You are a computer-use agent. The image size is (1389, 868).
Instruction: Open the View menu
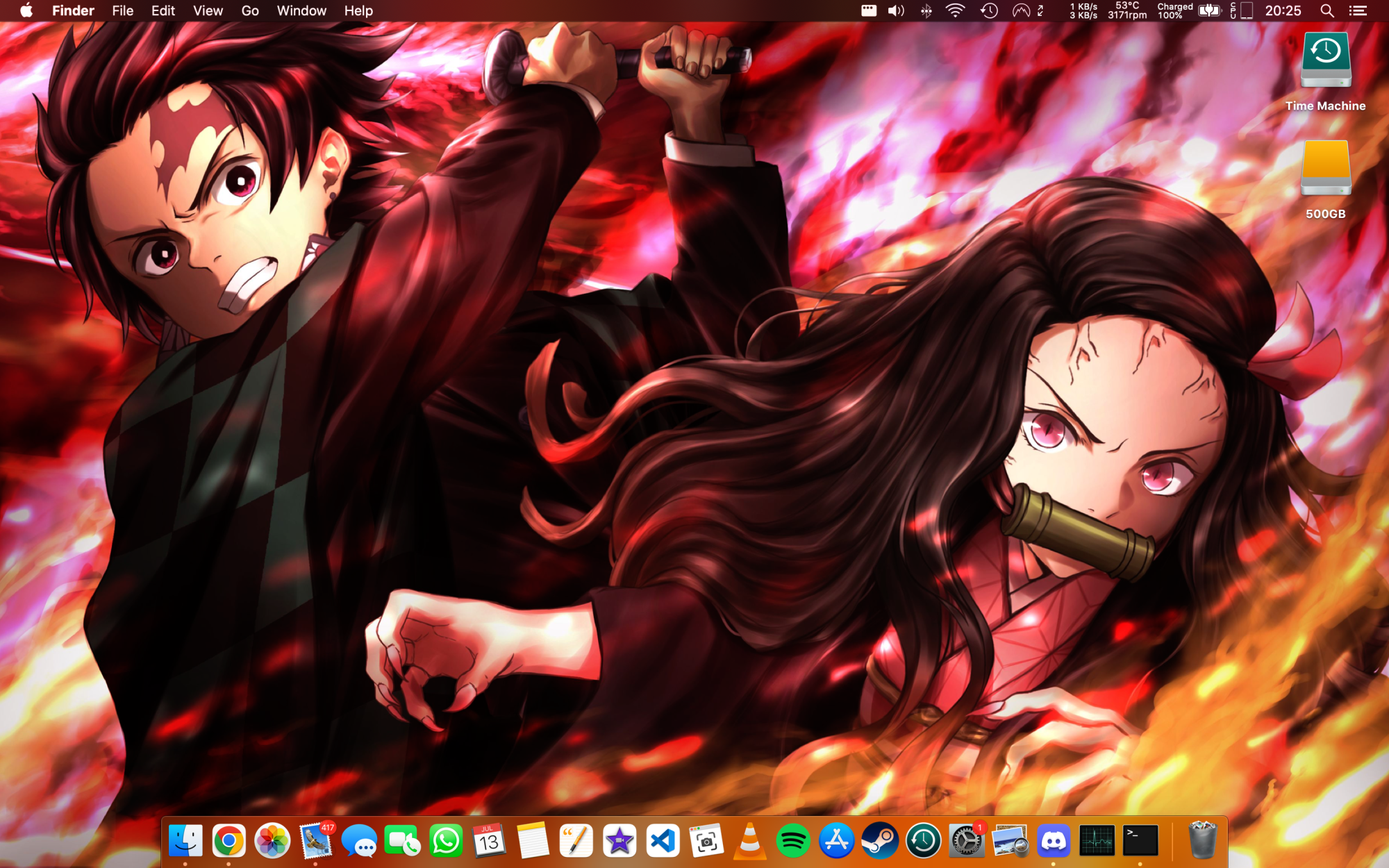click(208, 10)
